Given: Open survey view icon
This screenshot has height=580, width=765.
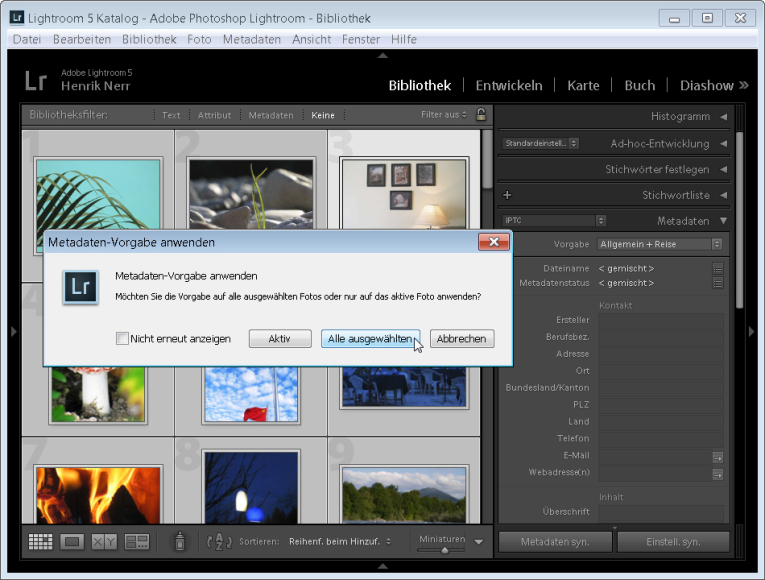Looking at the screenshot, I should 136,542.
